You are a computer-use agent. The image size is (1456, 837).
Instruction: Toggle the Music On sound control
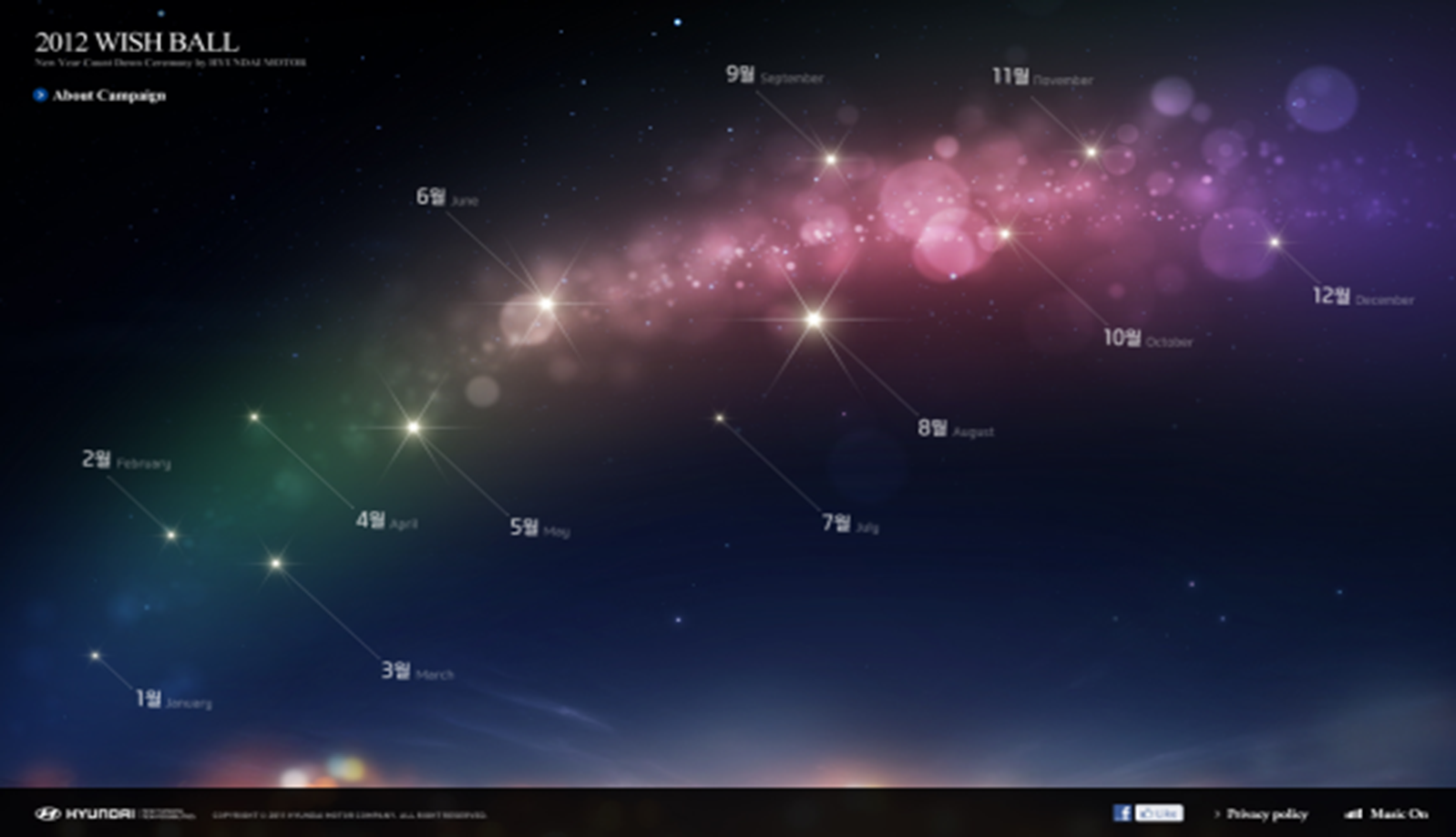[x=1388, y=813]
